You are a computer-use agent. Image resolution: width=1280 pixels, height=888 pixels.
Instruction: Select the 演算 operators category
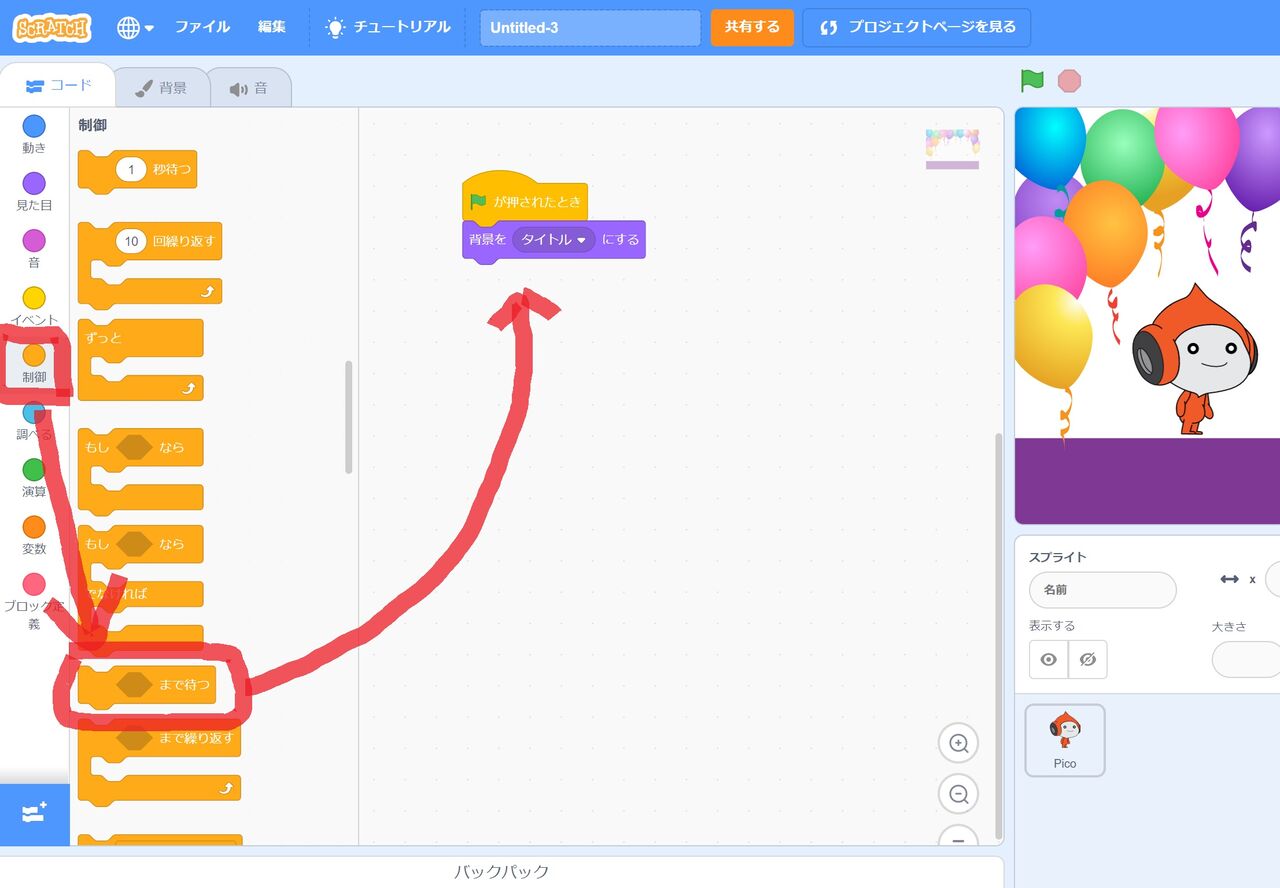34,478
